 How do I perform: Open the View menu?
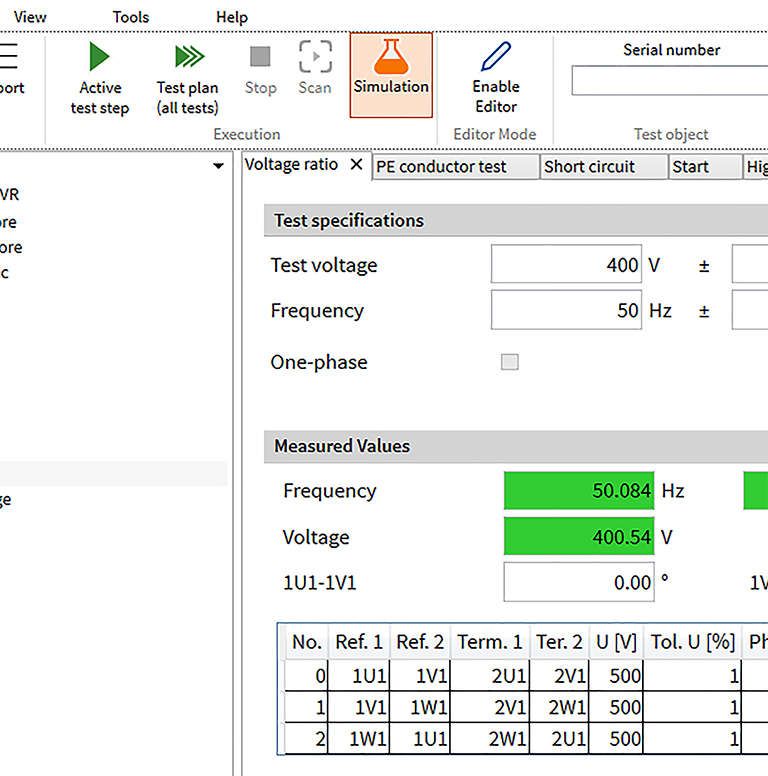tap(30, 17)
